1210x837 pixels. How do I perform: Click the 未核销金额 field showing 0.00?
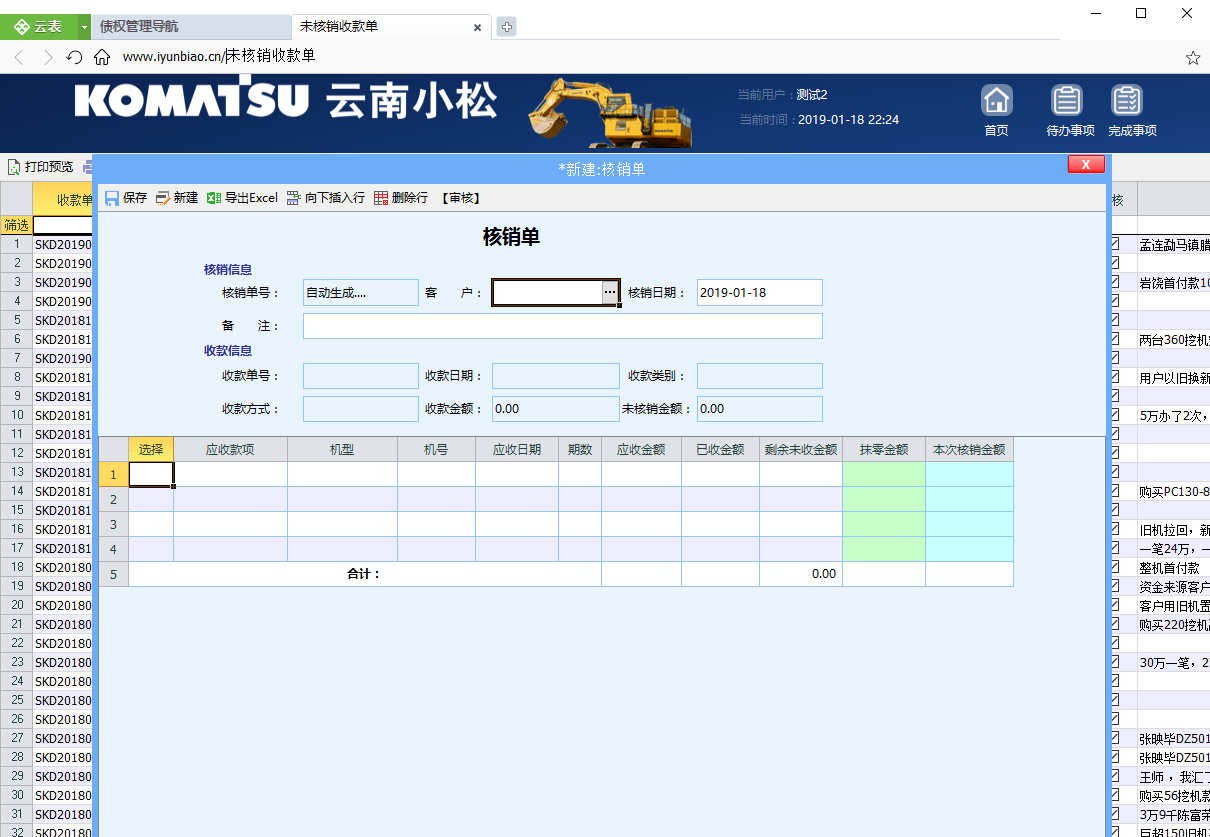coord(760,409)
